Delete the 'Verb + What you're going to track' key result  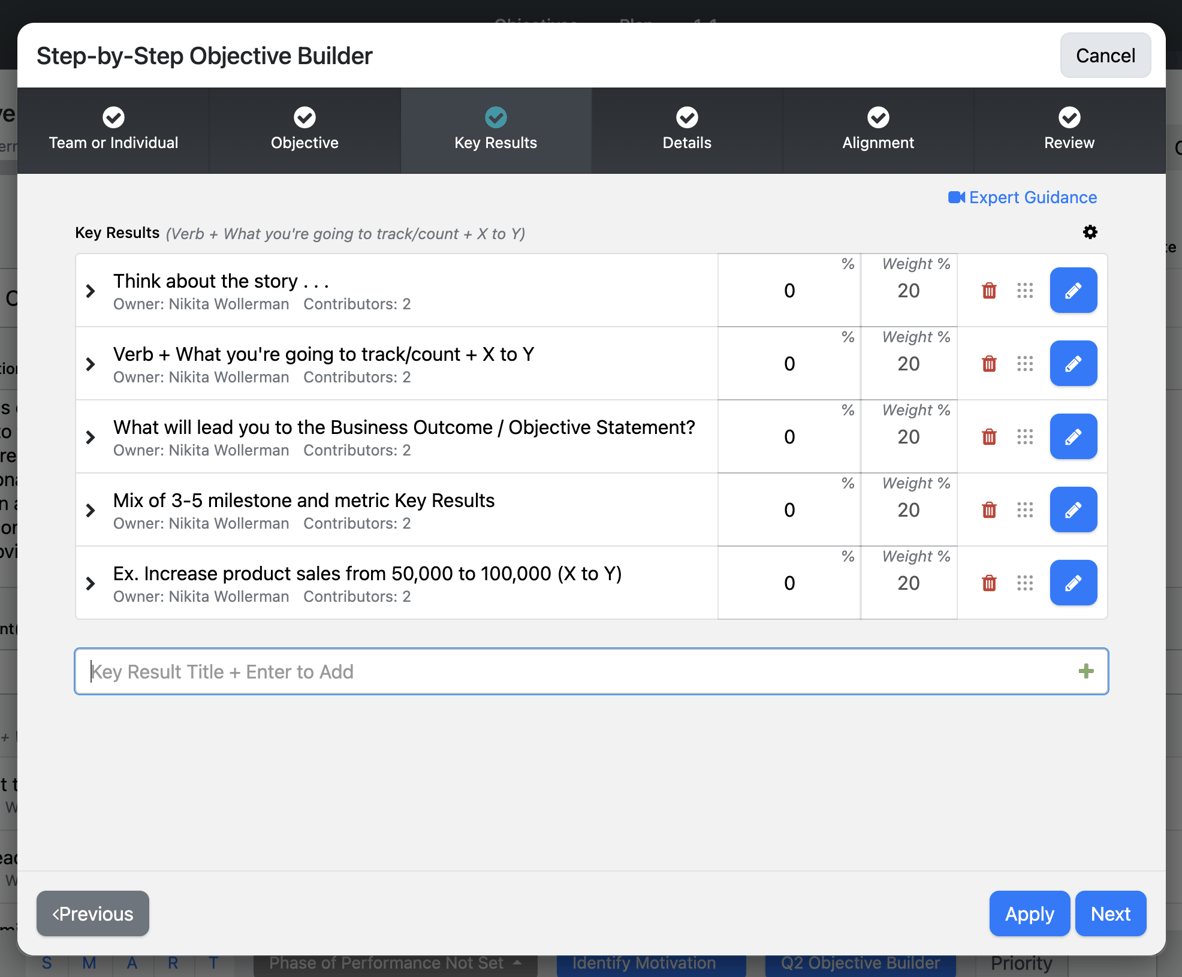tap(989, 363)
